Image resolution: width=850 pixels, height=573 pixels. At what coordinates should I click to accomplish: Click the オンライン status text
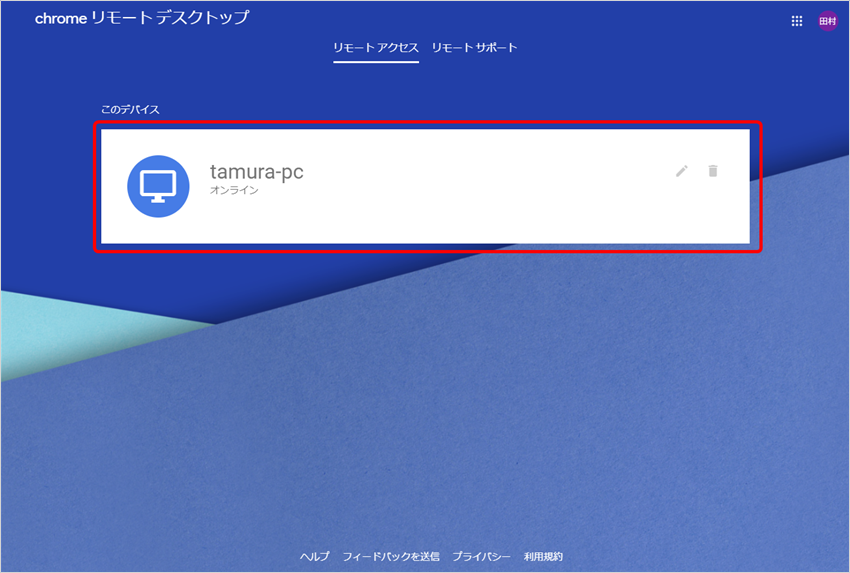(234, 190)
